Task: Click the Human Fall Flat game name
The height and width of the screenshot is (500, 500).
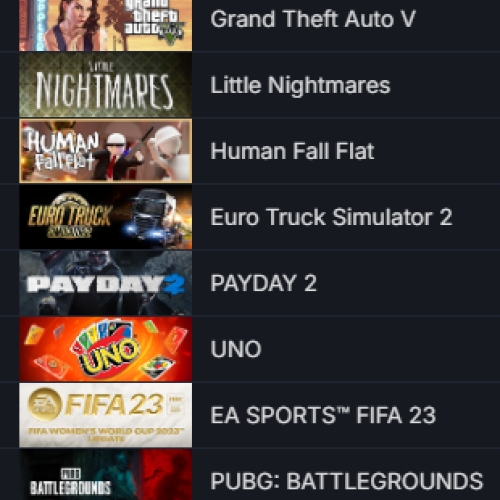Action: pos(292,151)
